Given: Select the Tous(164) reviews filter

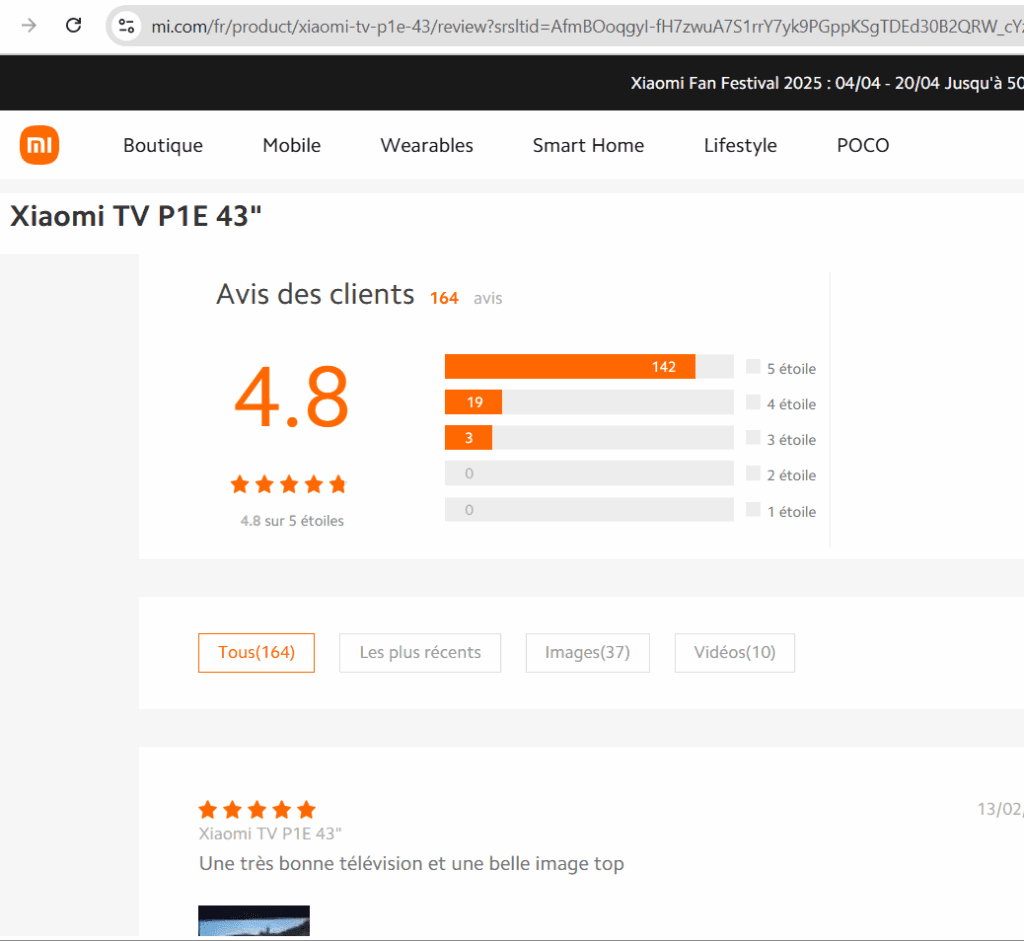Looking at the screenshot, I should coord(257,652).
